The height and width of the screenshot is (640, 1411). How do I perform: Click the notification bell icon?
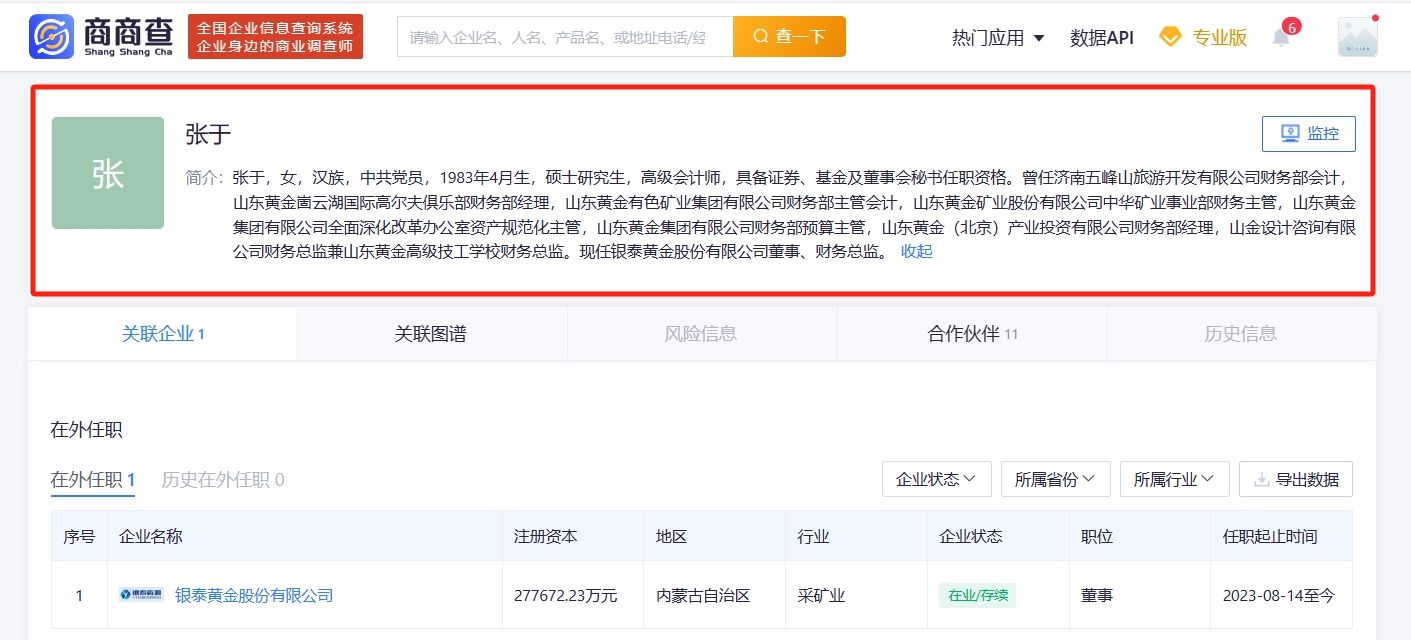click(x=1281, y=38)
